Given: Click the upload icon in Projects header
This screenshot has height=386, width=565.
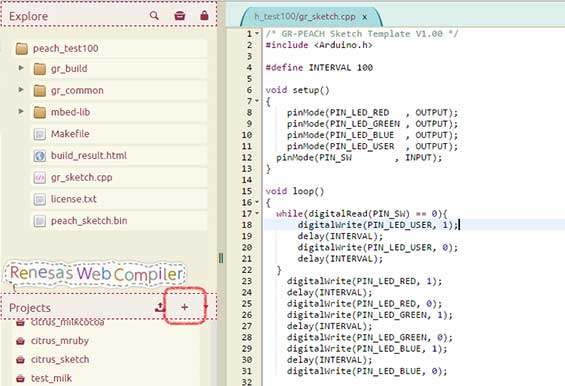Looking at the screenshot, I should pyautogui.click(x=159, y=307).
